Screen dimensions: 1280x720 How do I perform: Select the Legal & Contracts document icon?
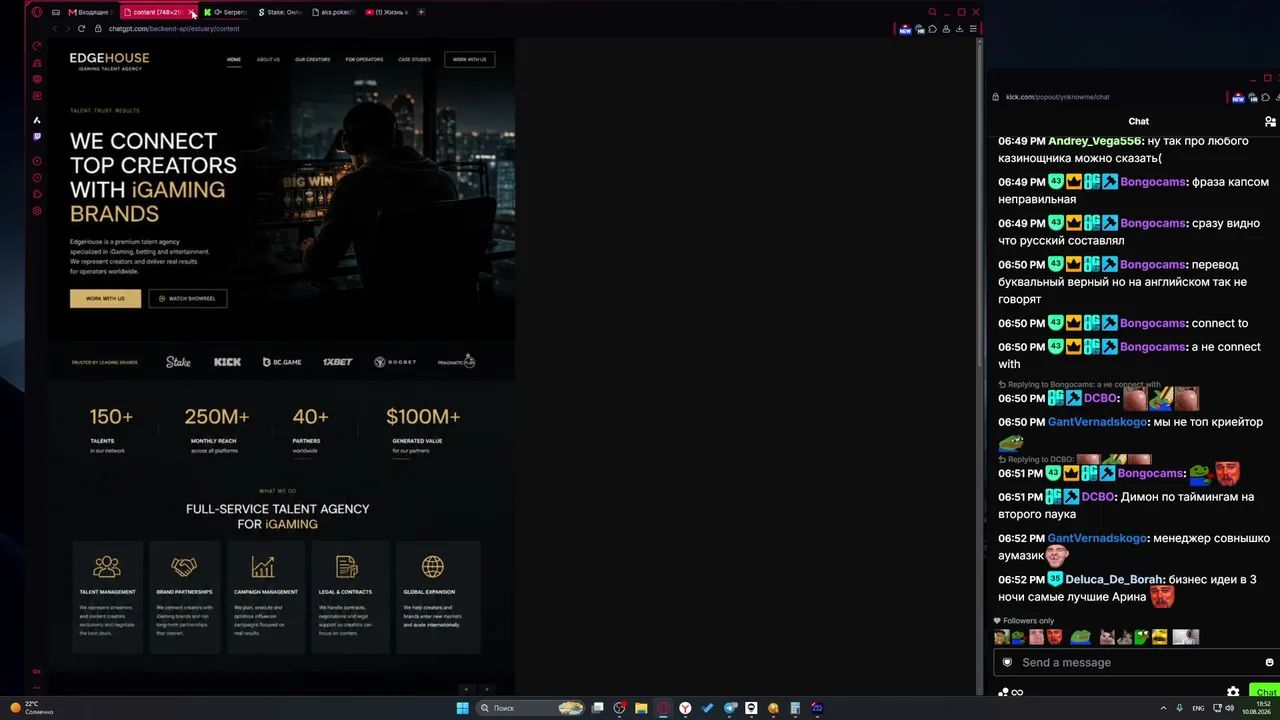347,567
